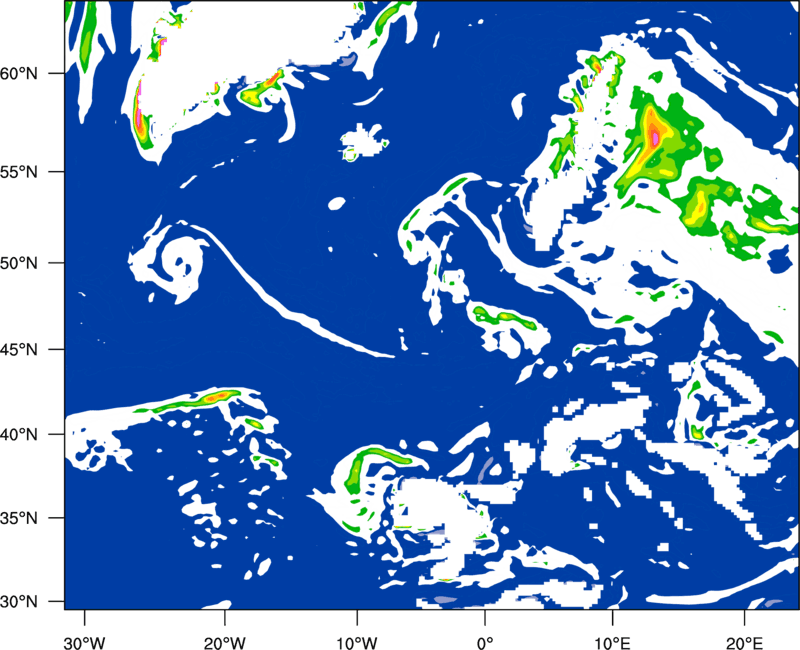The height and width of the screenshot is (650, 800).
Task: Click the 20°E longitude label
Action: point(744,642)
